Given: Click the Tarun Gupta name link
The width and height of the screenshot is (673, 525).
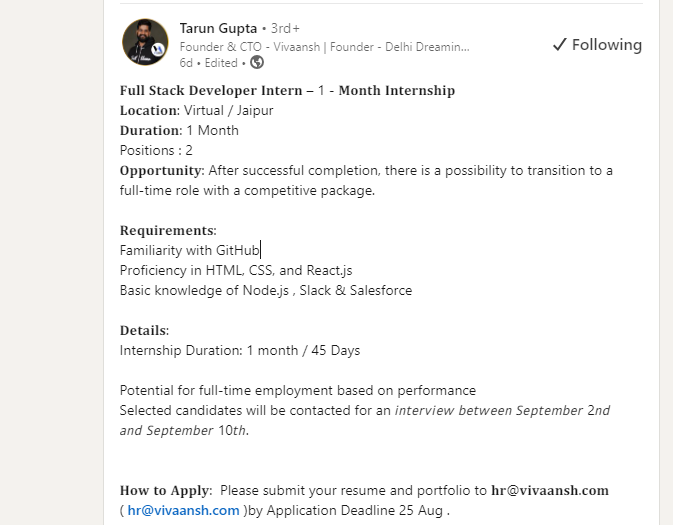Looking at the screenshot, I should tap(218, 28).
